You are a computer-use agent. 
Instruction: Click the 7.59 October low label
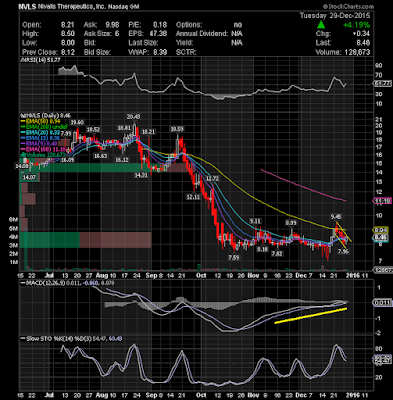click(x=233, y=257)
